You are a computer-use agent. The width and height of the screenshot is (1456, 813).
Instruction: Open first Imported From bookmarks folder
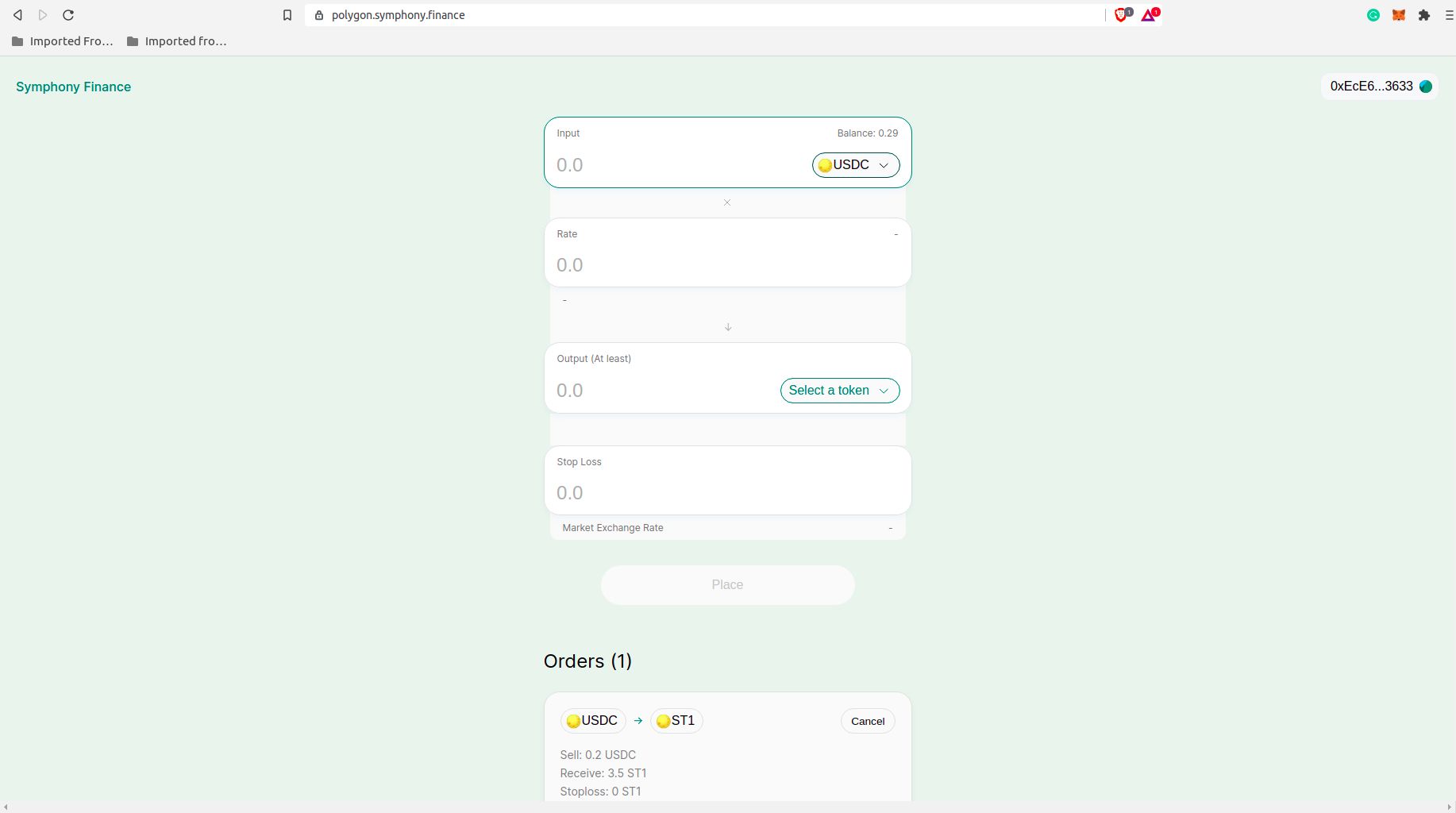coord(63,41)
